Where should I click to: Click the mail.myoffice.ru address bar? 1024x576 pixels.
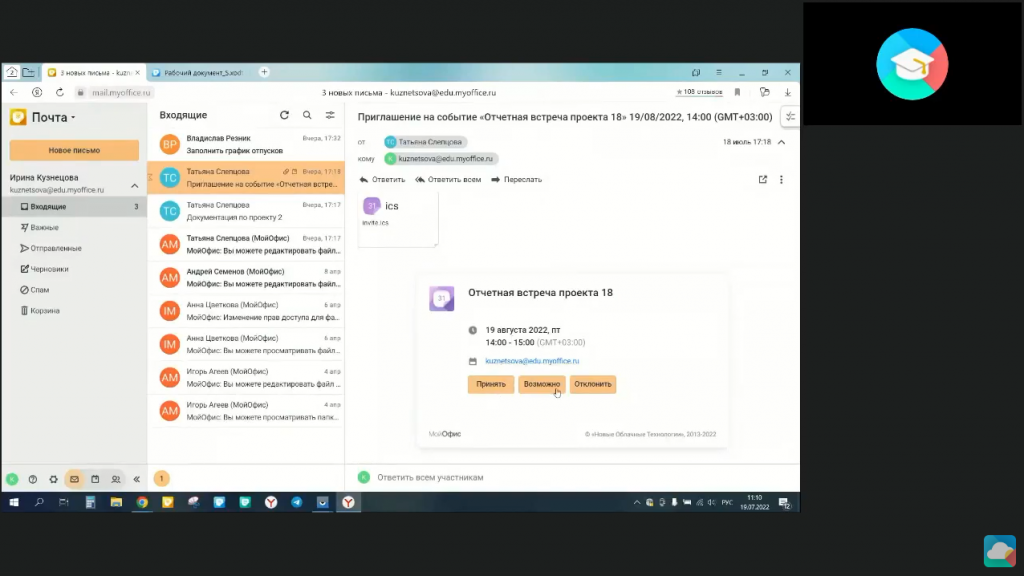tap(121, 93)
